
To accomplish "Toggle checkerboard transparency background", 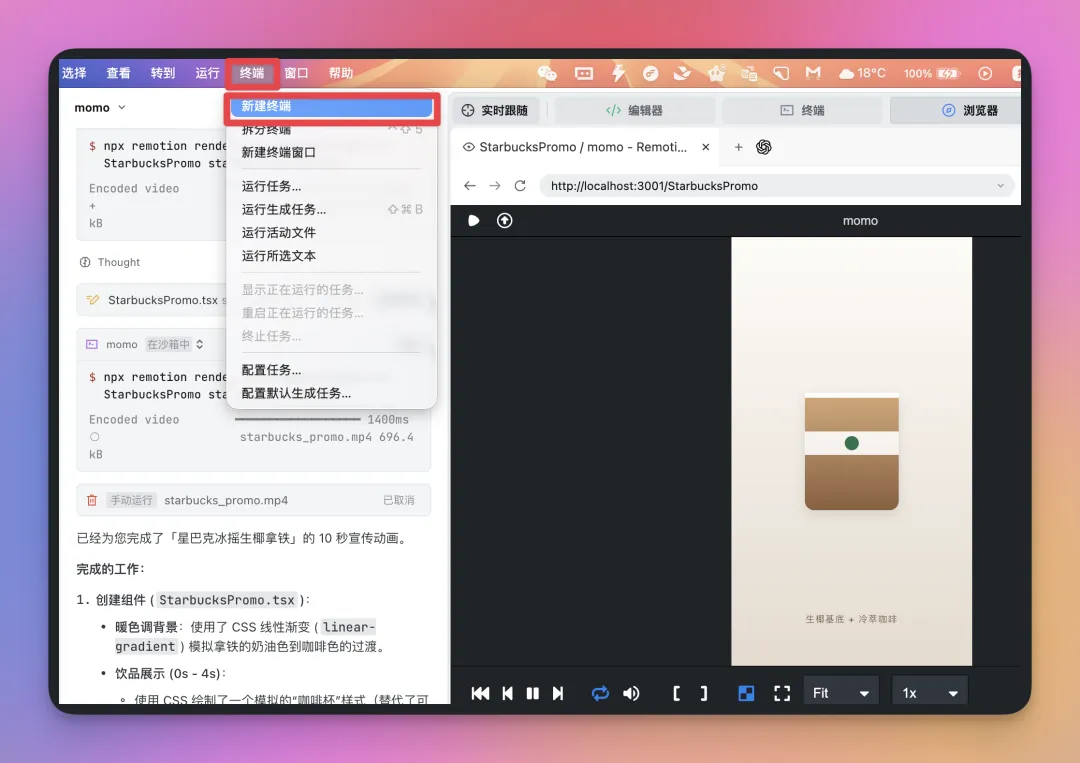I will [x=746, y=693].
